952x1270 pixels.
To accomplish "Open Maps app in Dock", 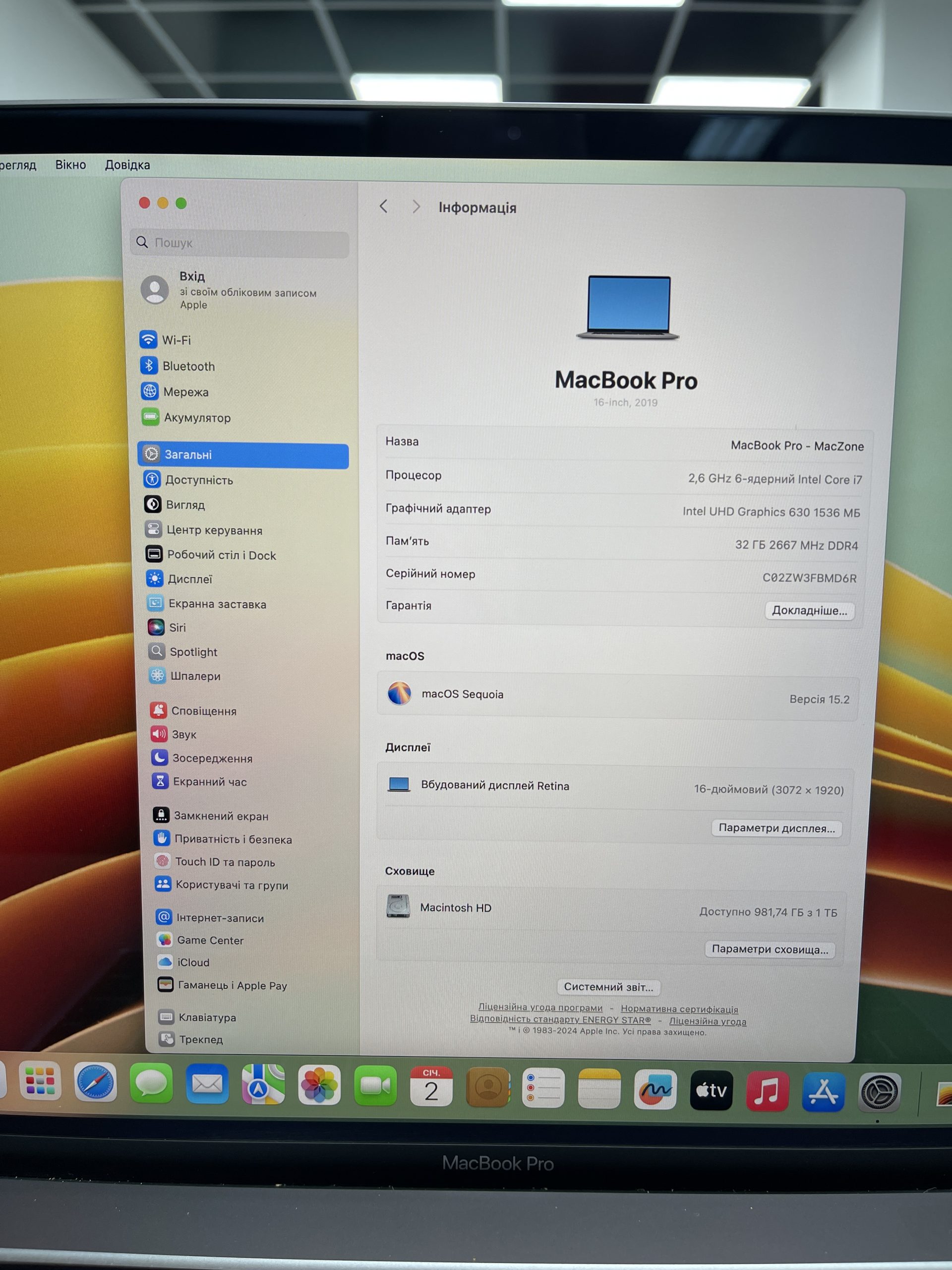I will click(x=263, y=1084).
